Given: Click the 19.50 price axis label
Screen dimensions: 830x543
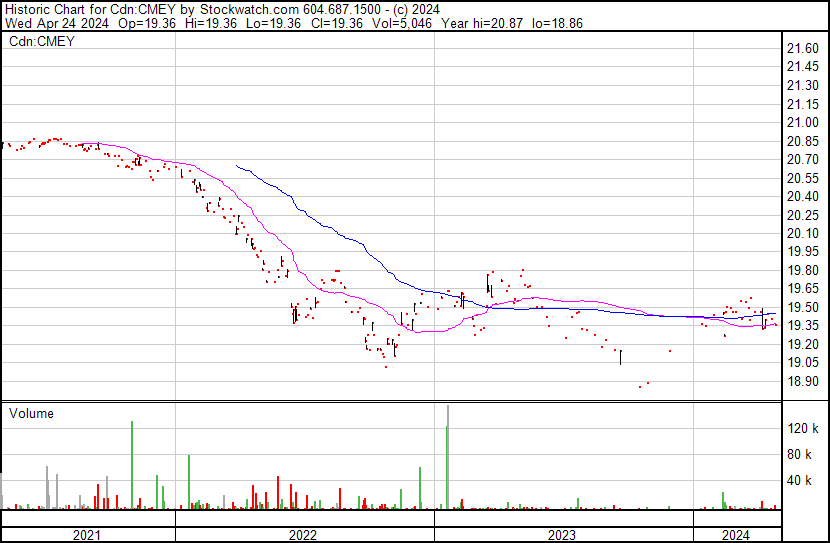Looking at the screenshot, I should (x=802, y=307).
